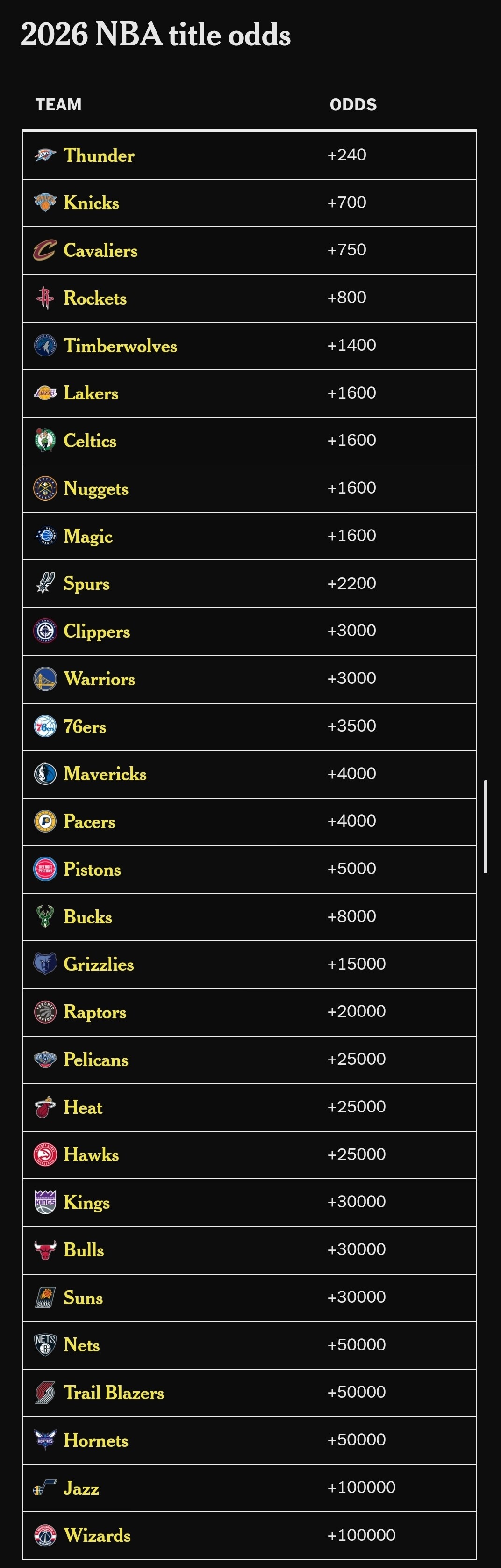The width and height of the screenshot is (501, 1568).
Task: Open the Lakers team link
Action: pyautogui.click(x=91, y=393)
